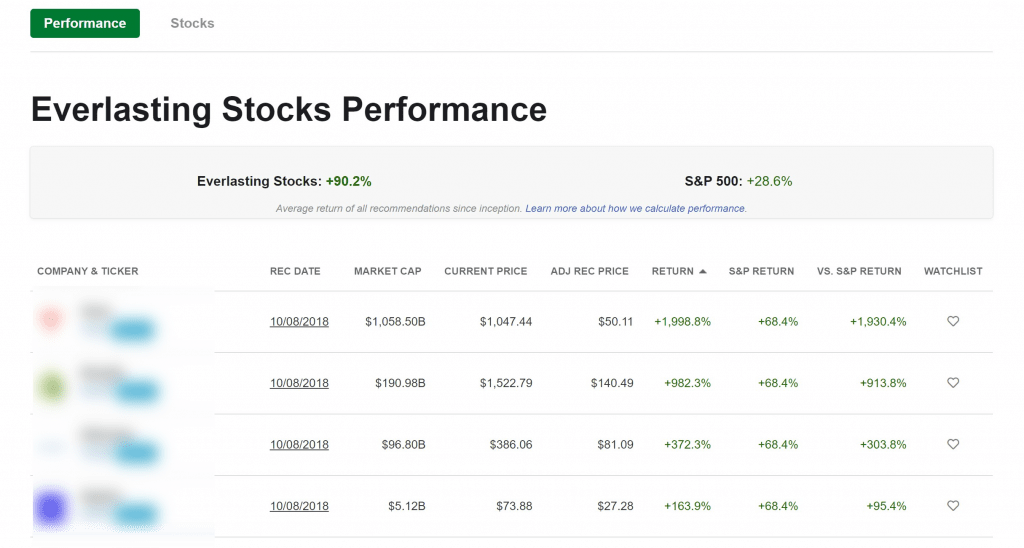Viewport: 1024px width, 548px height.
Task: Click return value +982.3%
Action: pyautogui.click(x=687, y=383)
